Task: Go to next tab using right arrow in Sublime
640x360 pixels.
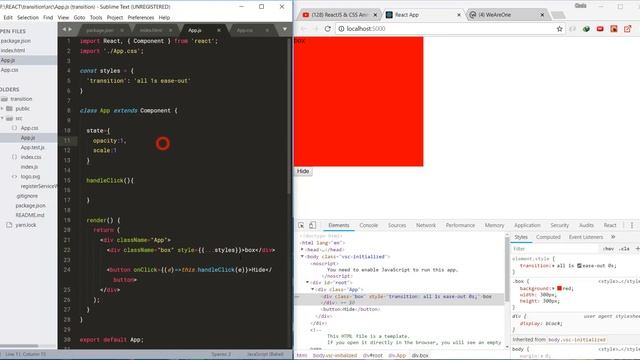Action: [70, 29]
